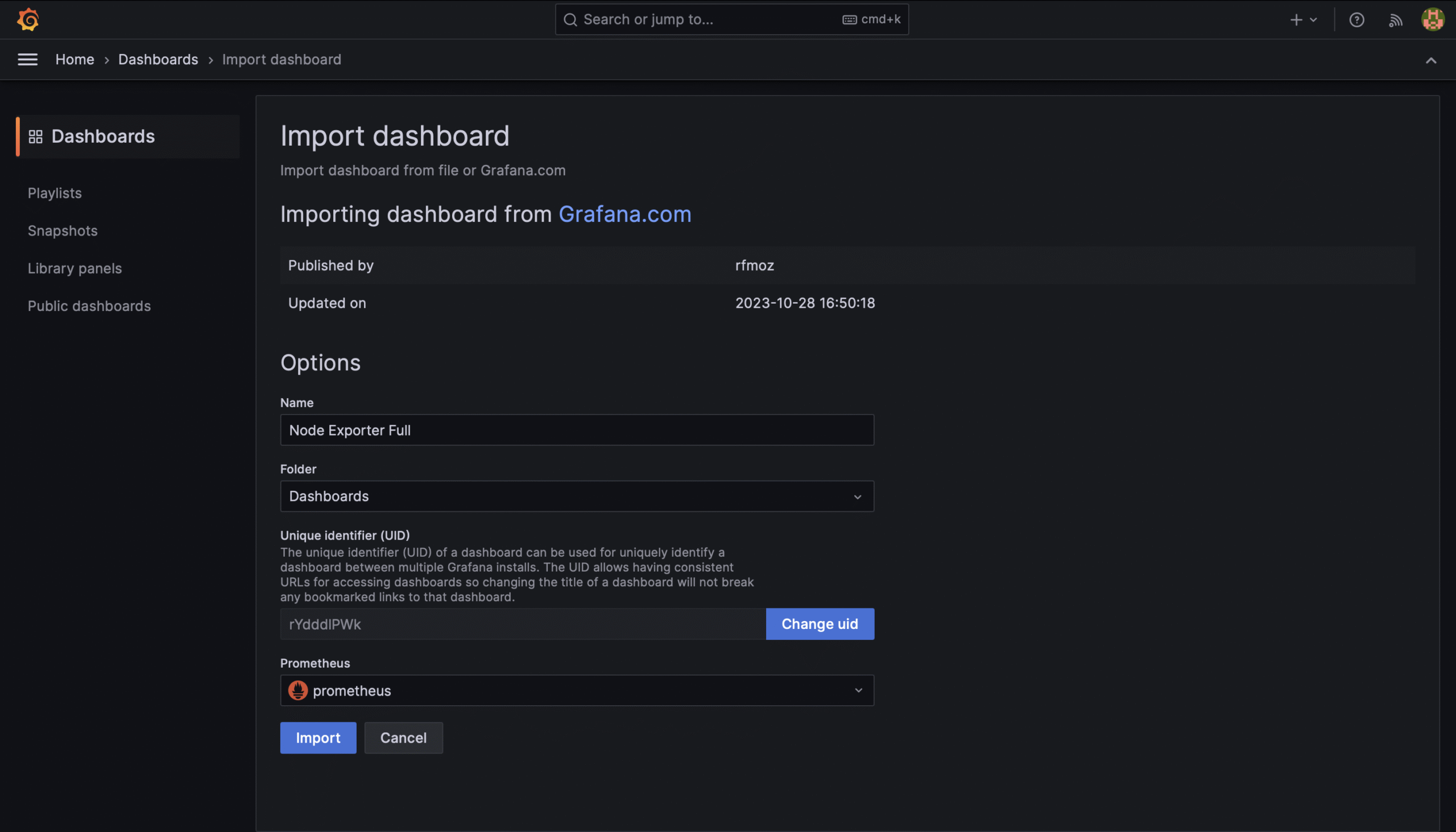The height and width of the screenshot is (832, 1456).
Task: Expand the Folder dropdown
Action: point(577,496)
